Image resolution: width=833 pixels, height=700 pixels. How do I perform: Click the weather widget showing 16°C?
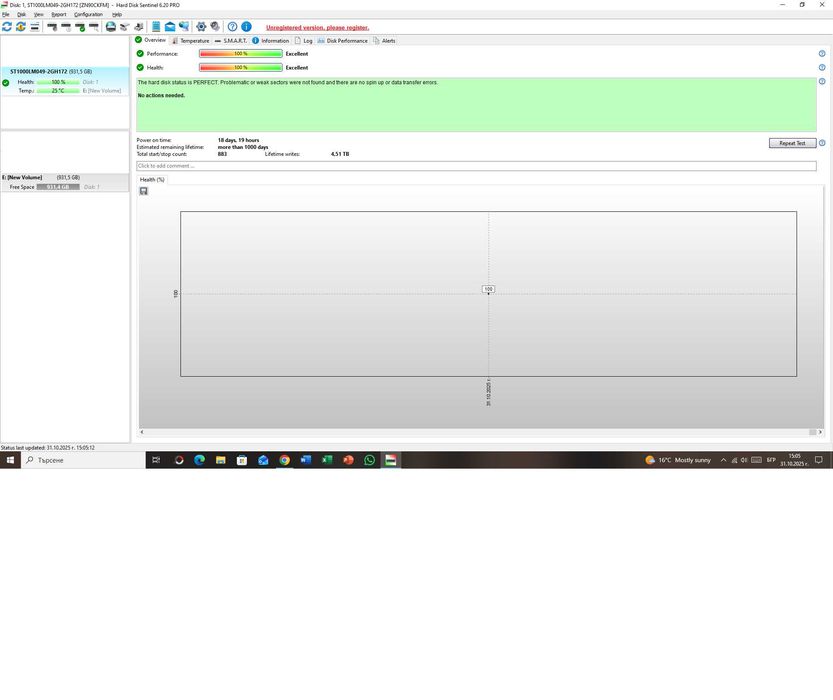click(678, 460)
